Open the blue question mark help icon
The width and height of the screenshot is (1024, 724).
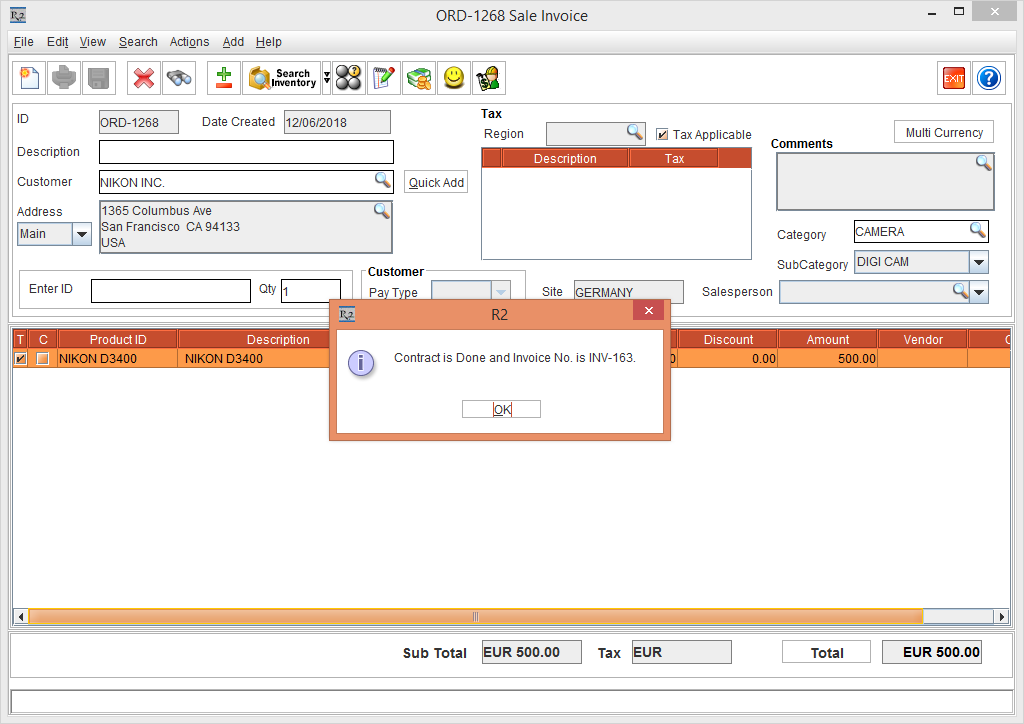tap(989, 78)
